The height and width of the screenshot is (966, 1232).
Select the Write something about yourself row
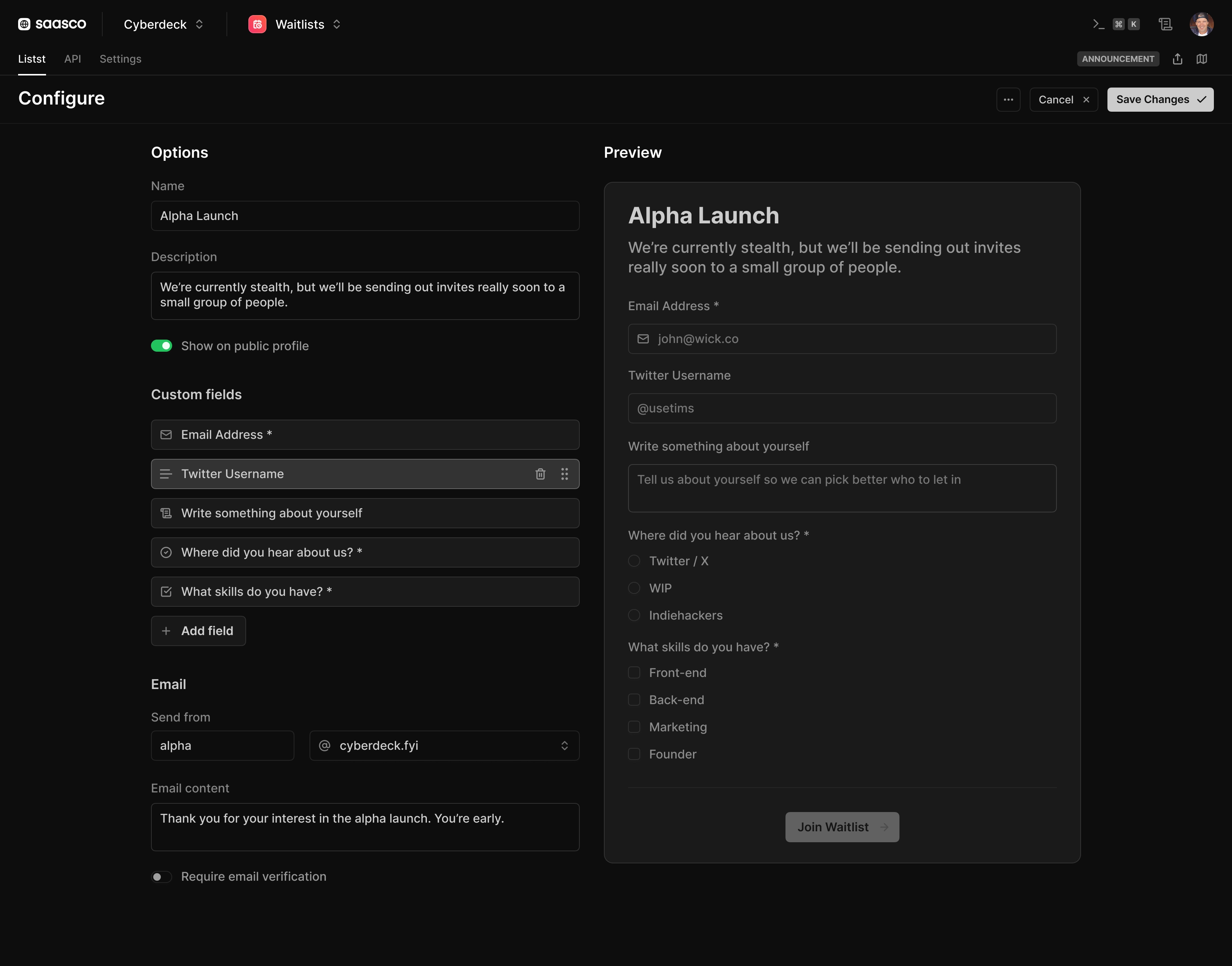click(x=365, y=513)
